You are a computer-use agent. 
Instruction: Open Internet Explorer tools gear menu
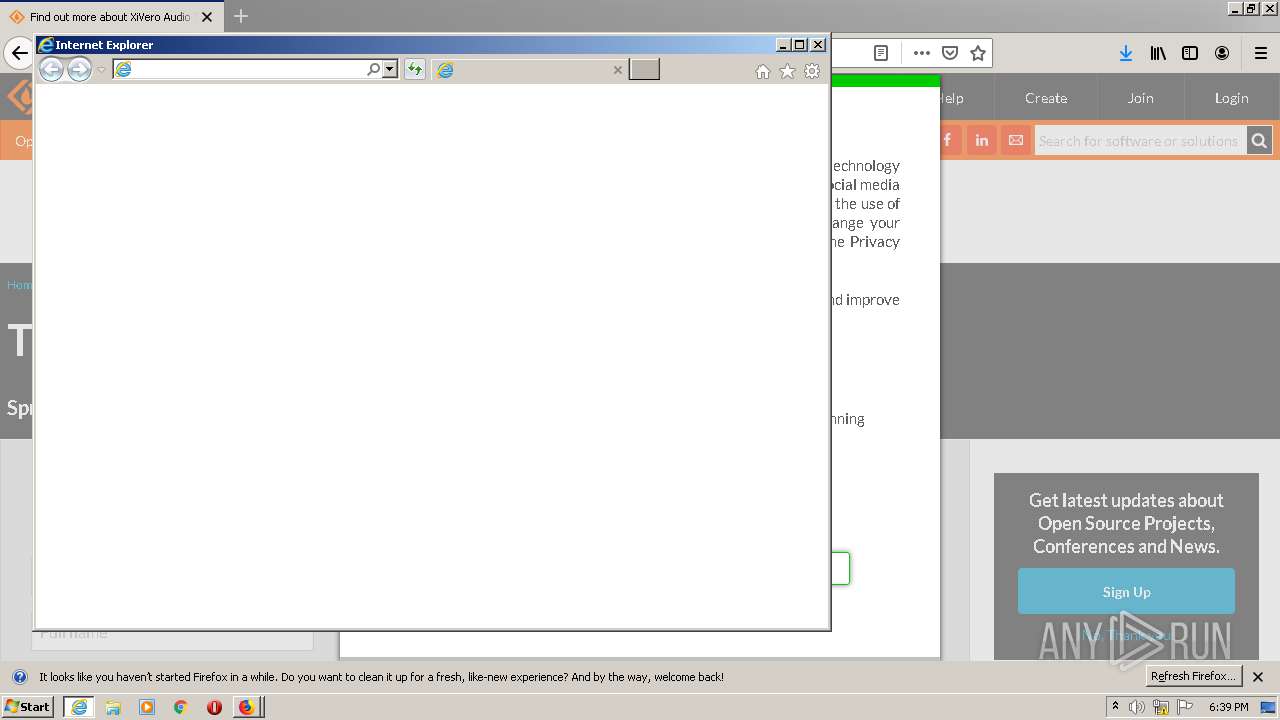point(812,71)
